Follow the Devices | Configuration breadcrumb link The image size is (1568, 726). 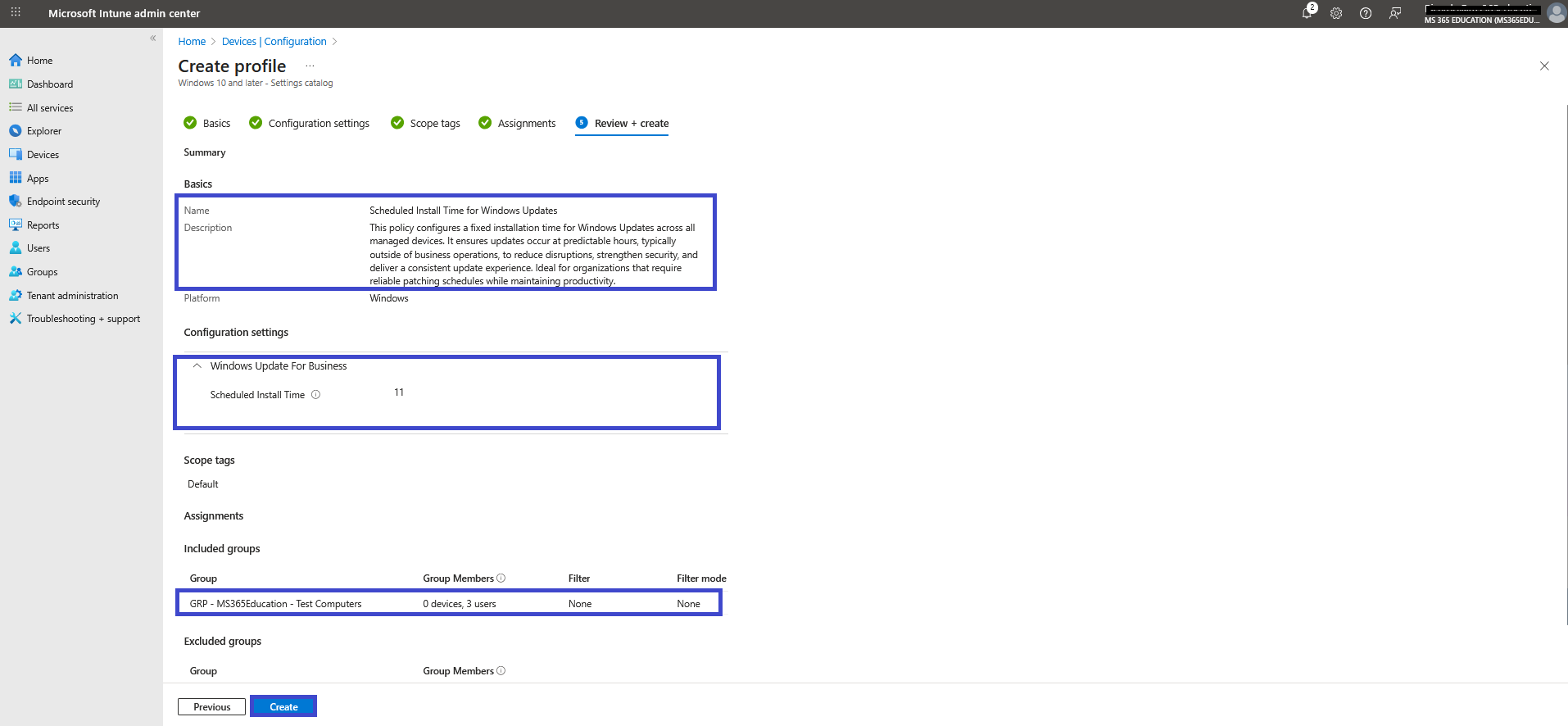(274, 42)
